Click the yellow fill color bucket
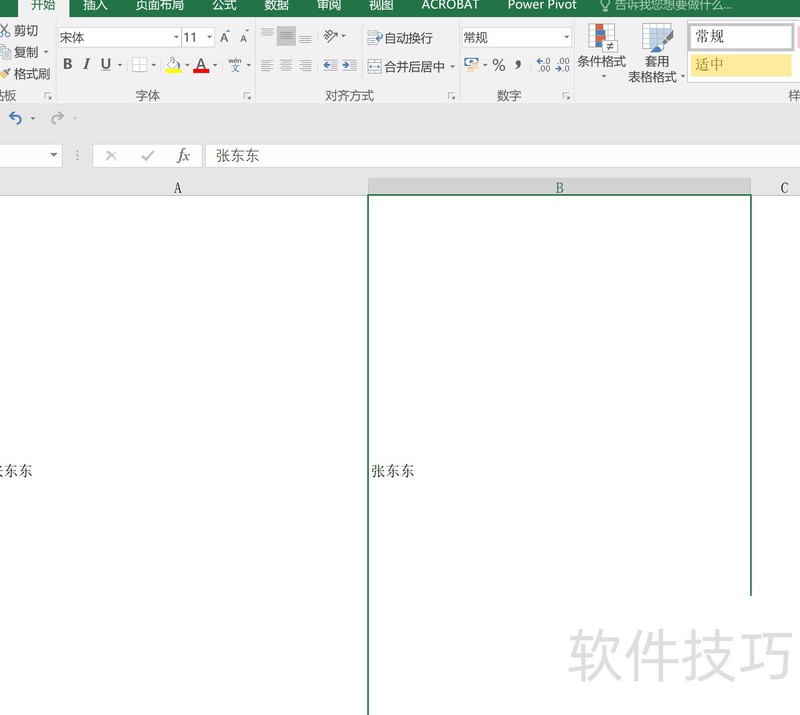The width and height of the screenshot is (800, 715). click(173, 66)
